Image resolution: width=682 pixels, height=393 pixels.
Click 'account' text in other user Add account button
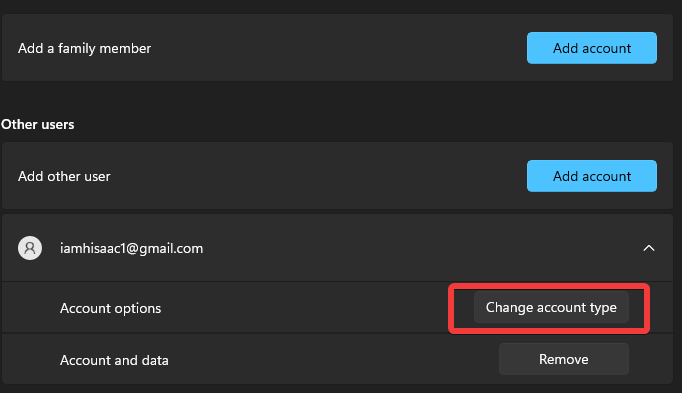(606, 176)
